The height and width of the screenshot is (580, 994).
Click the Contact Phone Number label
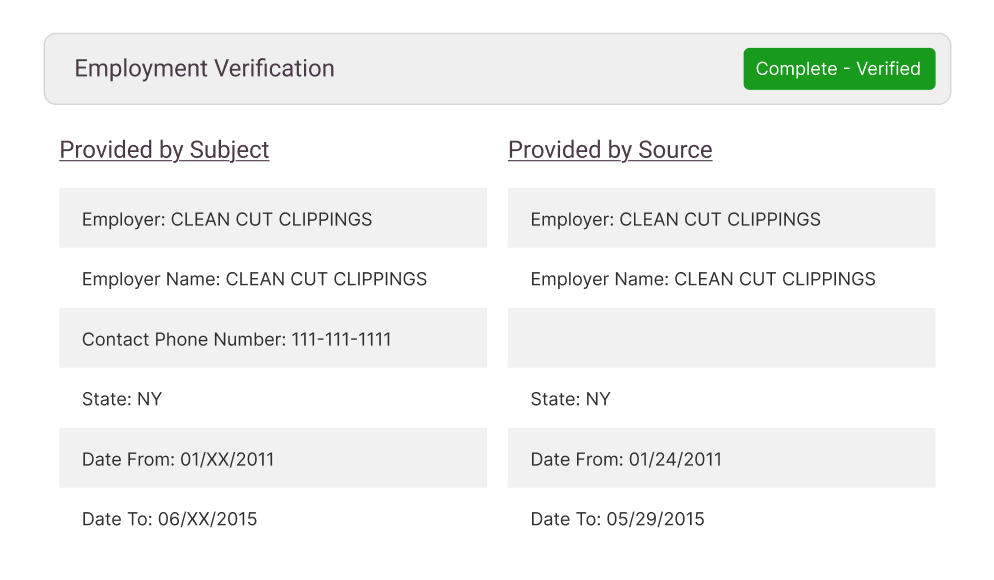click(184, 339)
